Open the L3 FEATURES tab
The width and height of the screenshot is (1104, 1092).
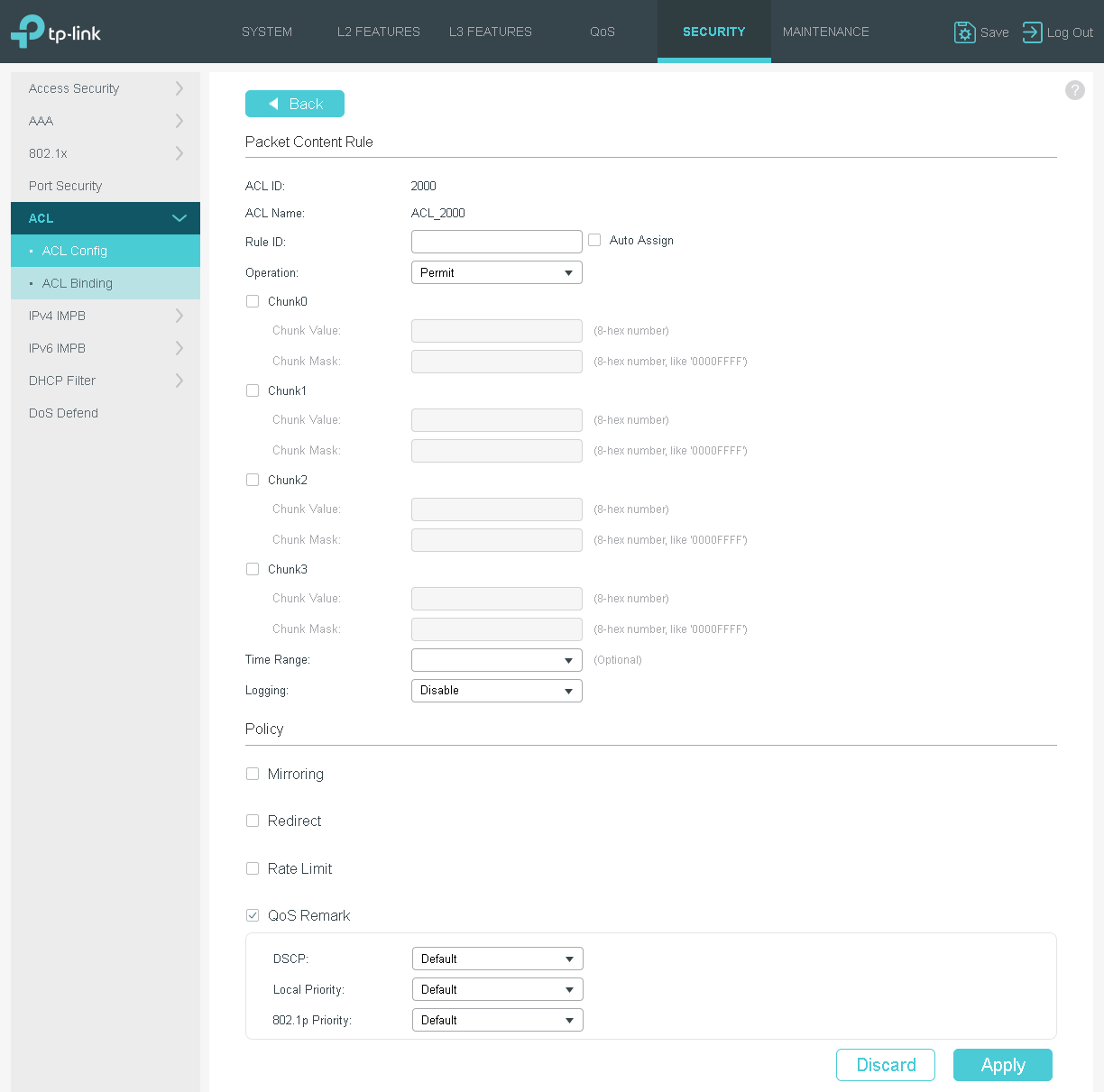click(491, 32)
